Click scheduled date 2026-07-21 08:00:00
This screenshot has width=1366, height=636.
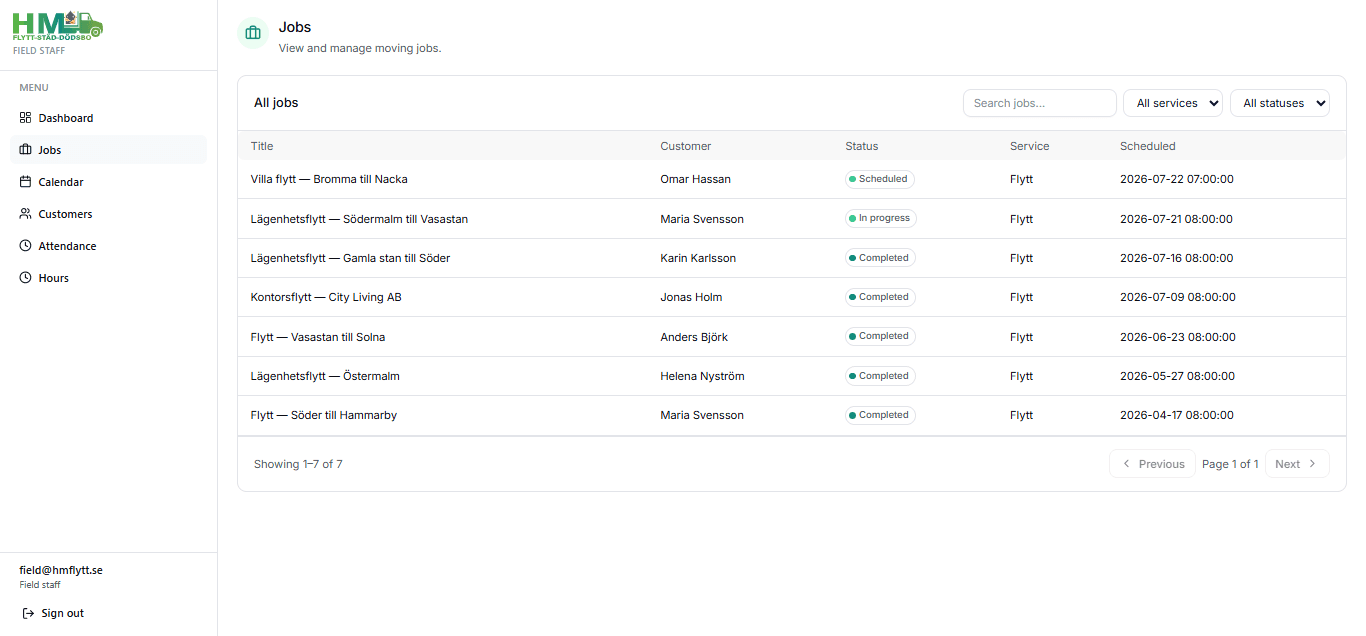click(1176, 219)
